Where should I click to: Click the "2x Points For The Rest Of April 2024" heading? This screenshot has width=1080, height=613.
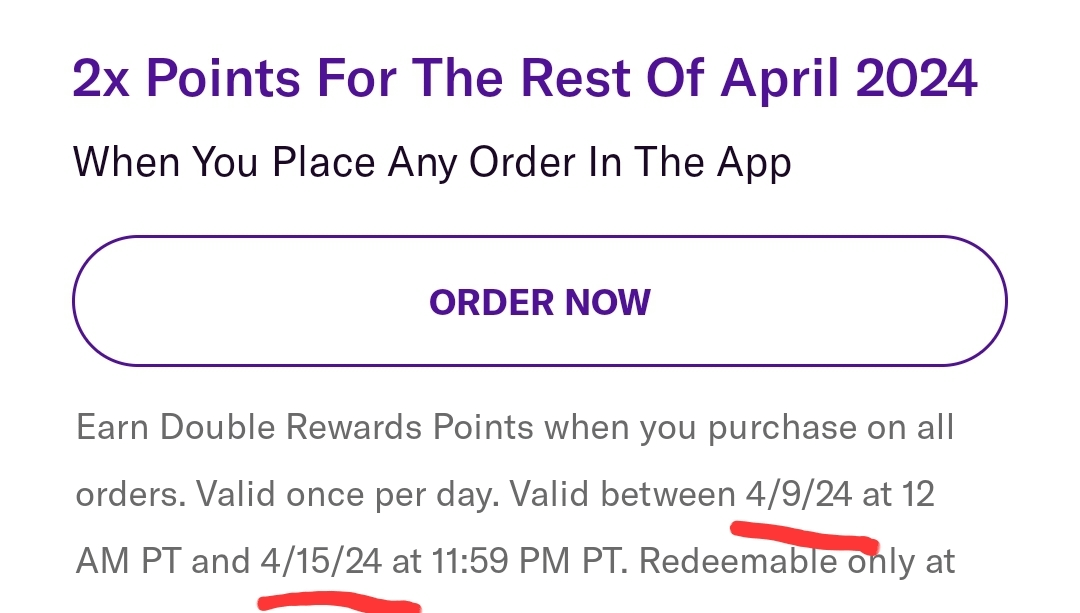pyautogui.click(x=524, y=80)
